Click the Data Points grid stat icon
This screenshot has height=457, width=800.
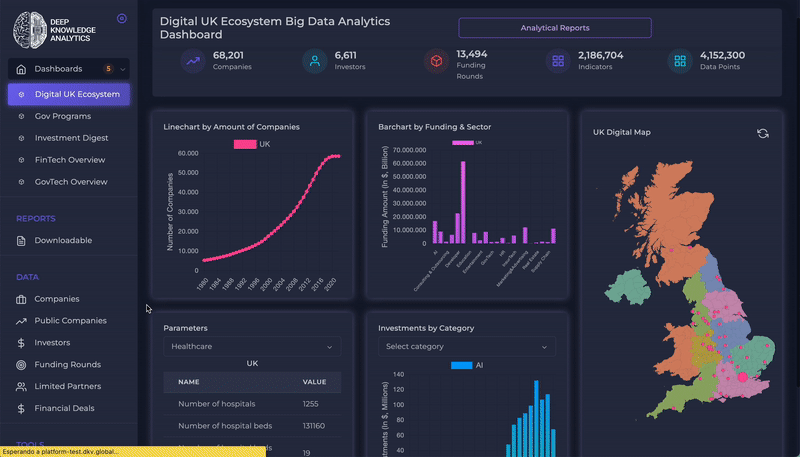pos(680,61)
